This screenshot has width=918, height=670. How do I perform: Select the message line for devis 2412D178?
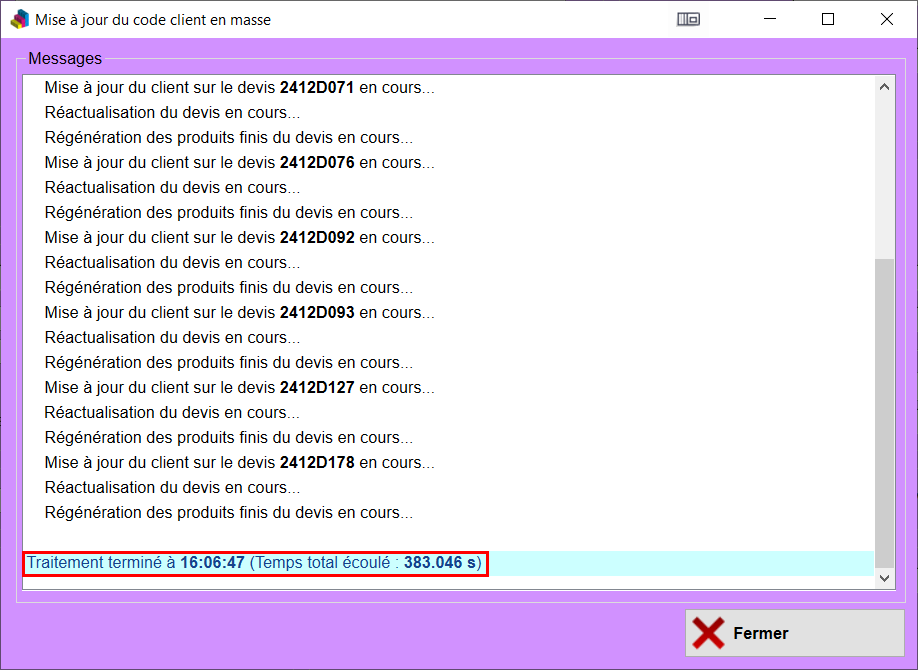click(239, 463)
